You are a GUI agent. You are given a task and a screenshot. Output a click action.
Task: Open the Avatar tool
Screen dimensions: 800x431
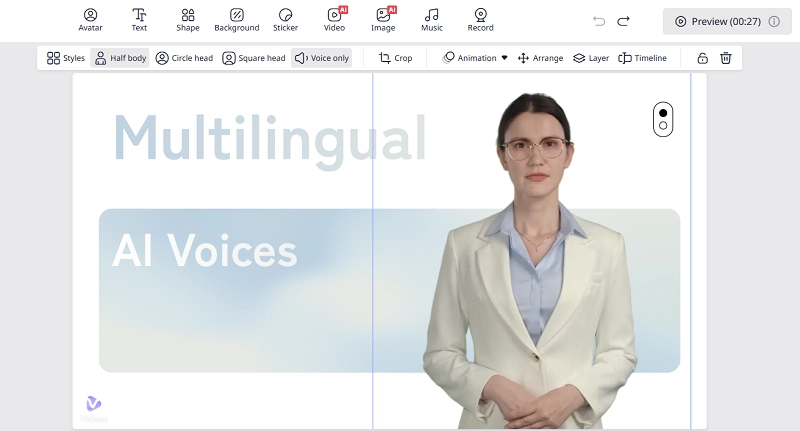point(91,20)
